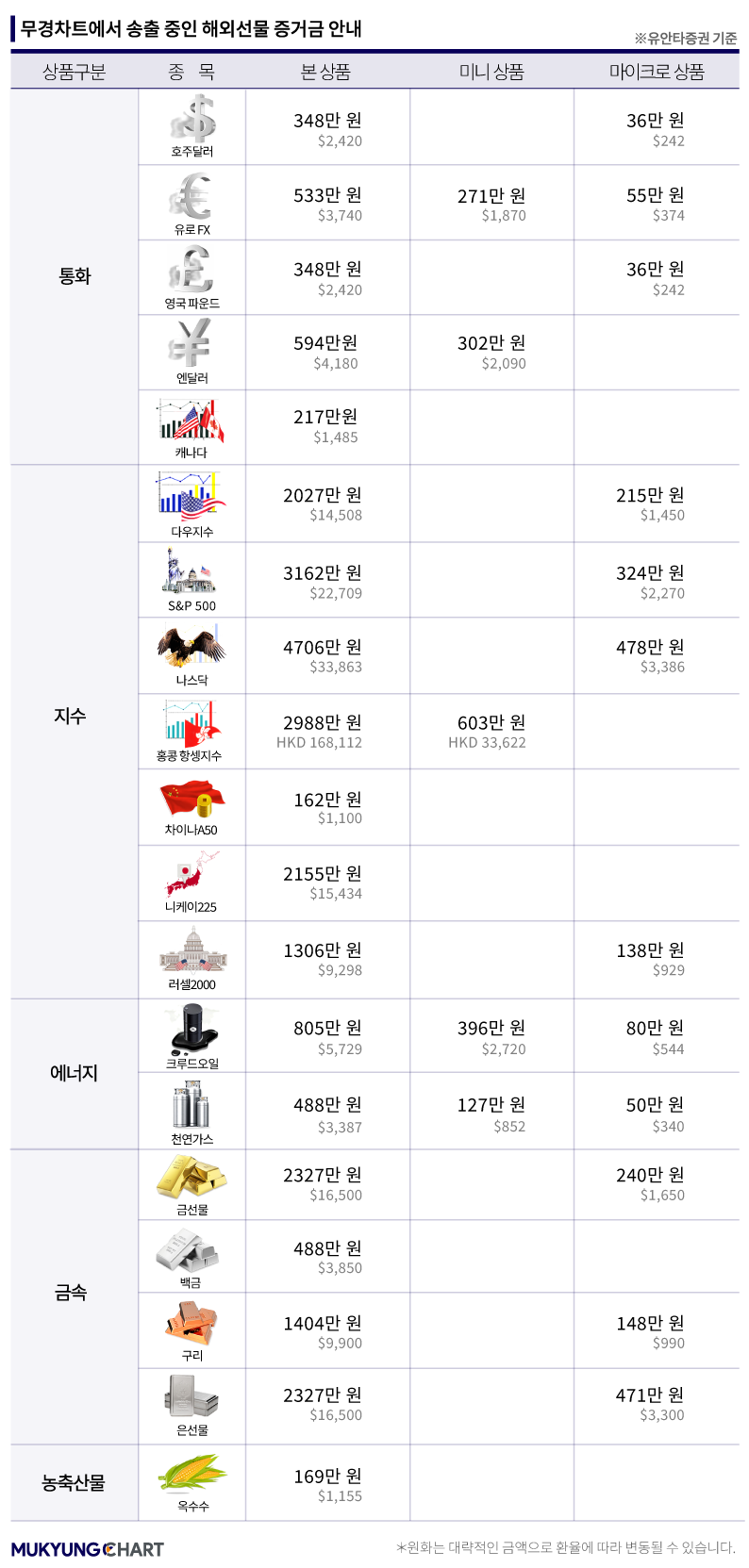Click the Nikkei225 Japan map icon

(x=192, y=874)
